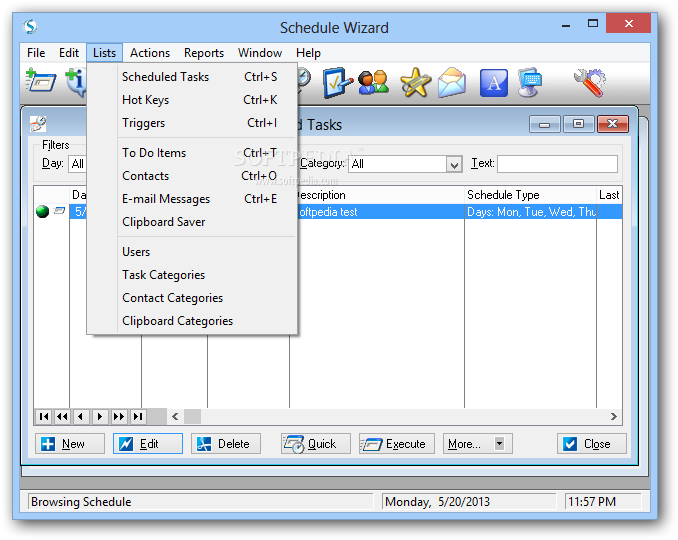Click the New button
Viewport: 678px width, 540px height.
click(70, 444)
